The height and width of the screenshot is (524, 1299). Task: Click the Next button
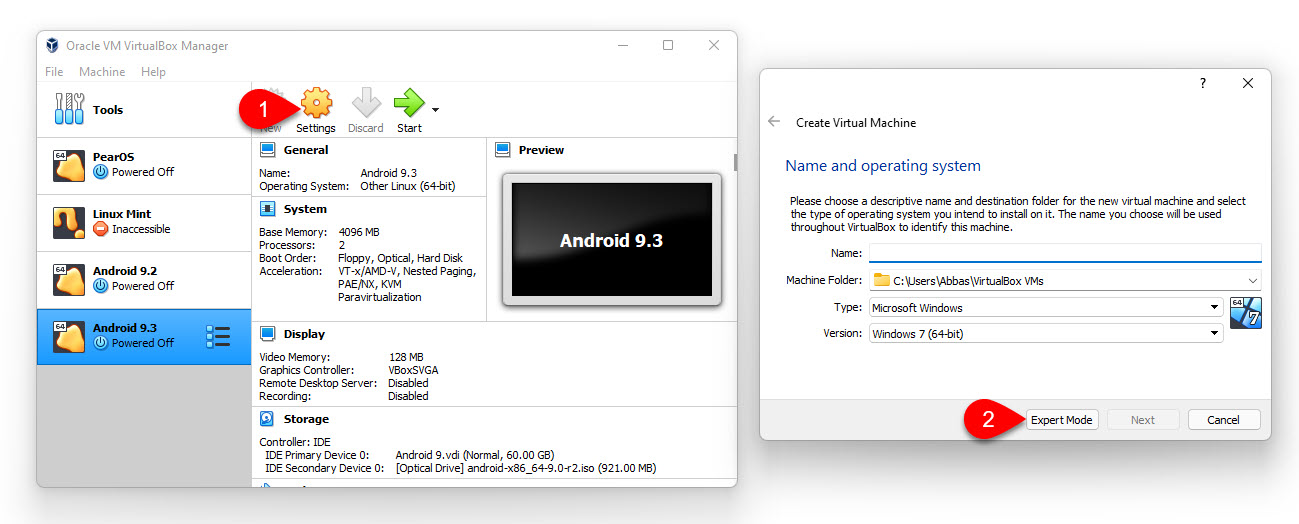(x=1143, y=420)
